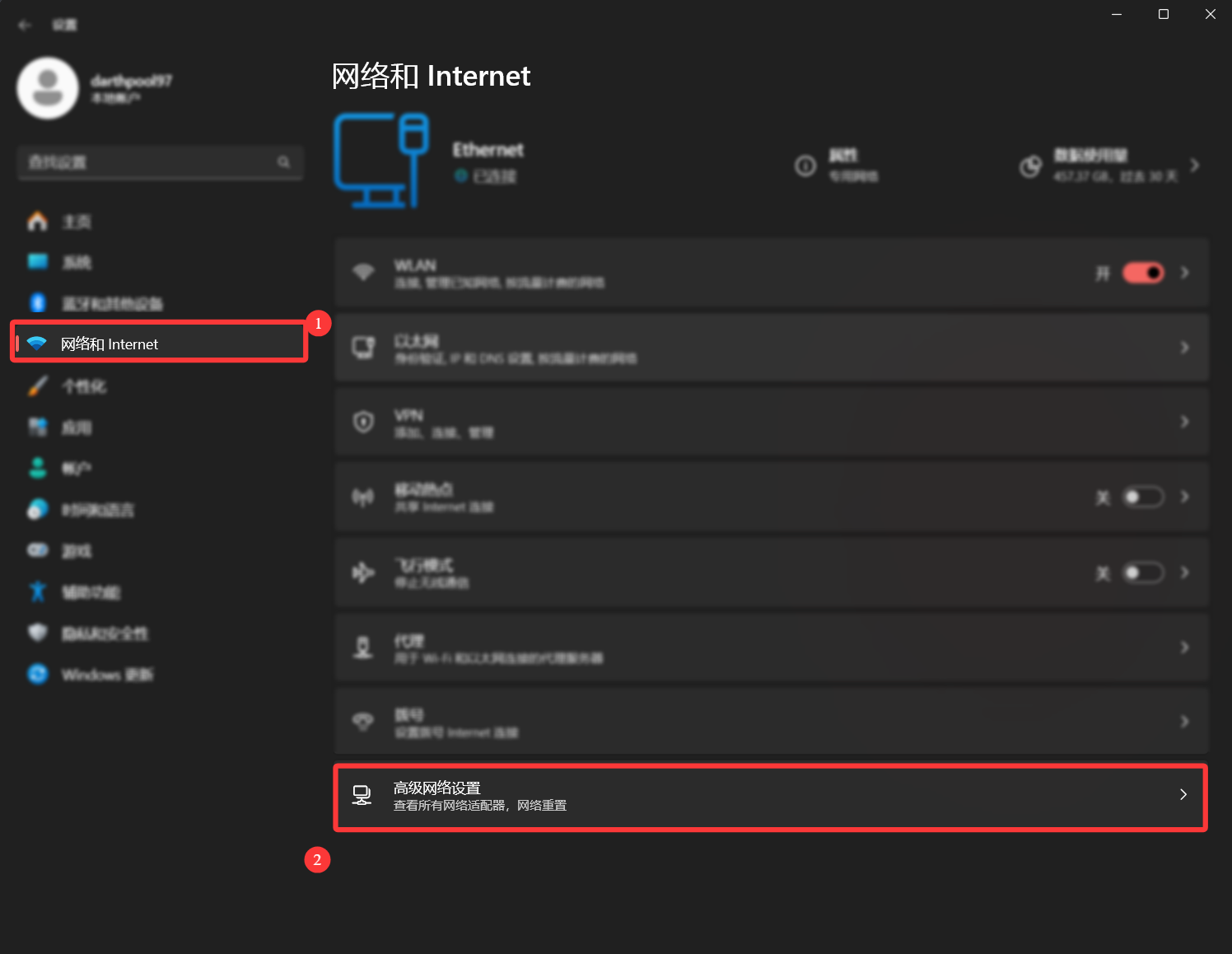
Task: Enable the 移动热点 mobile hotspot toggle
Action: (x=1143, y=497)
